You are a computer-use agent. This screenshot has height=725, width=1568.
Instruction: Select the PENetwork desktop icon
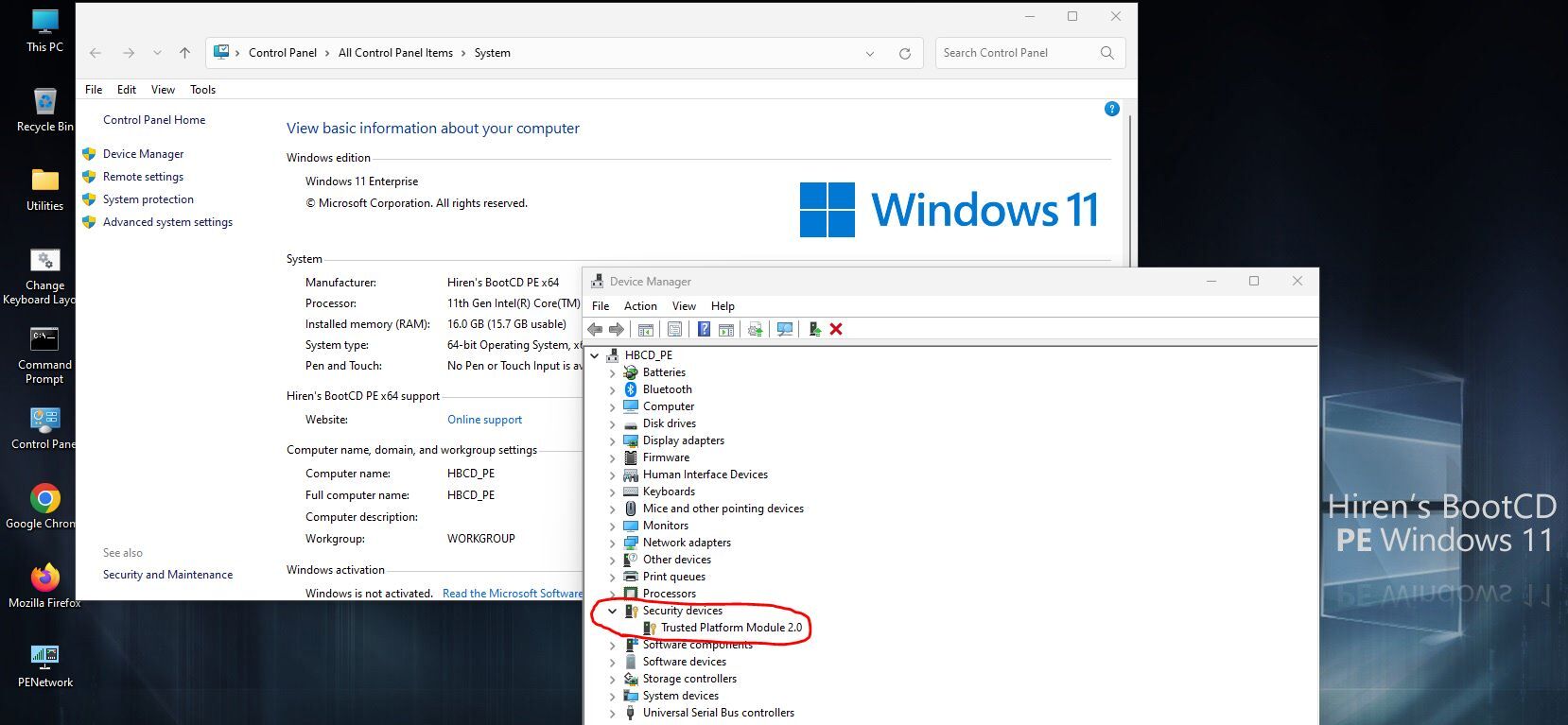pyautogui.click(x=44, y=665)
